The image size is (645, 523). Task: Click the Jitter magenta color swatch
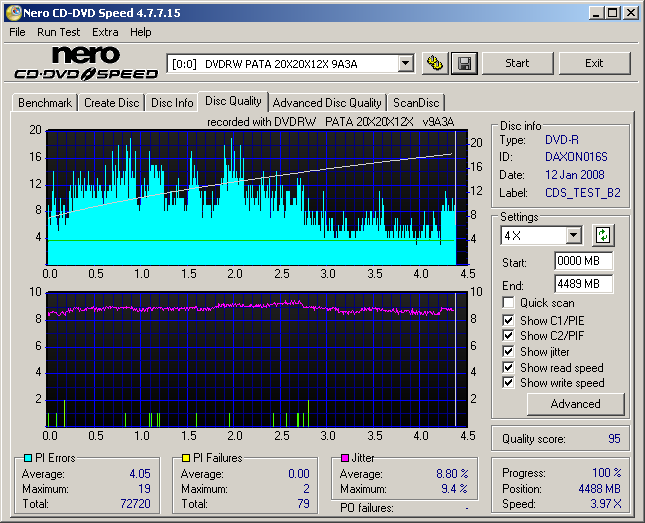click(x=345, y=458)
